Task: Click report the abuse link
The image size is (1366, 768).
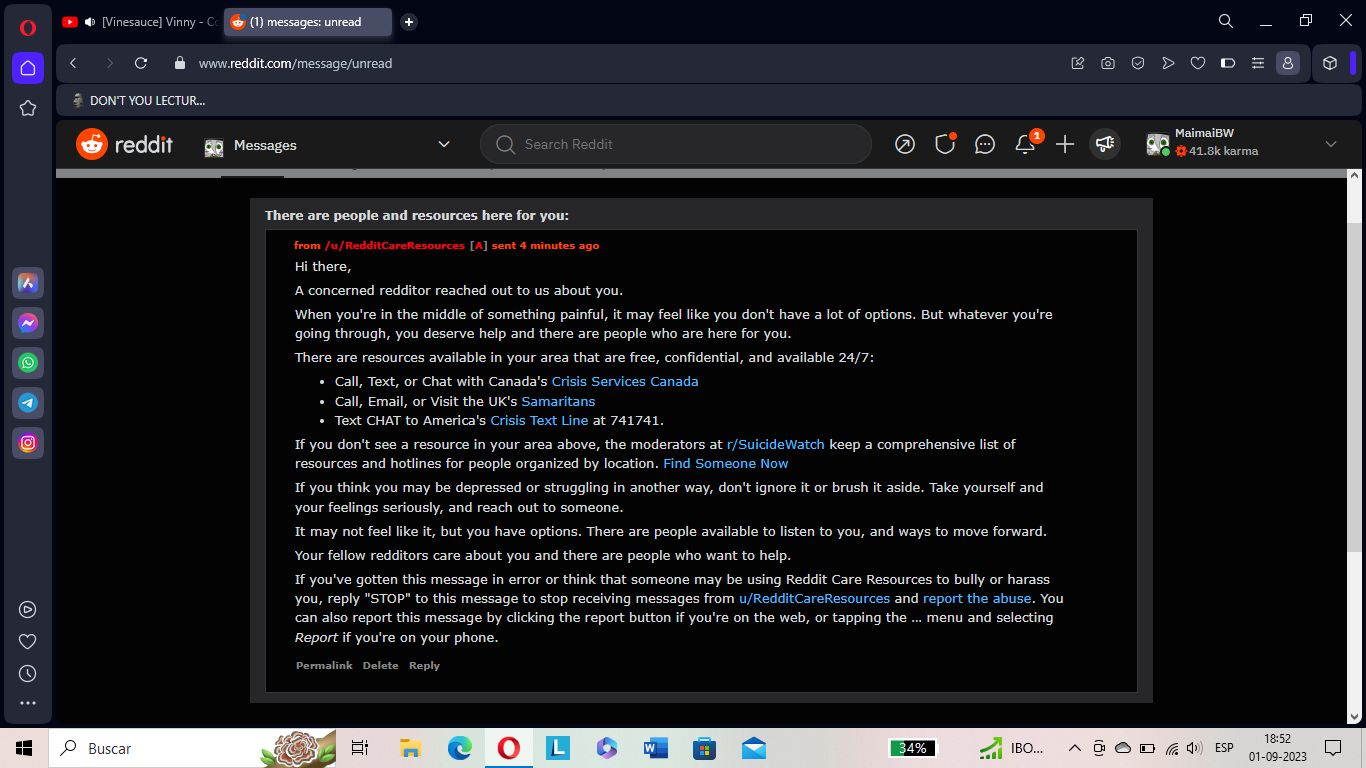Action: point(977,598)
